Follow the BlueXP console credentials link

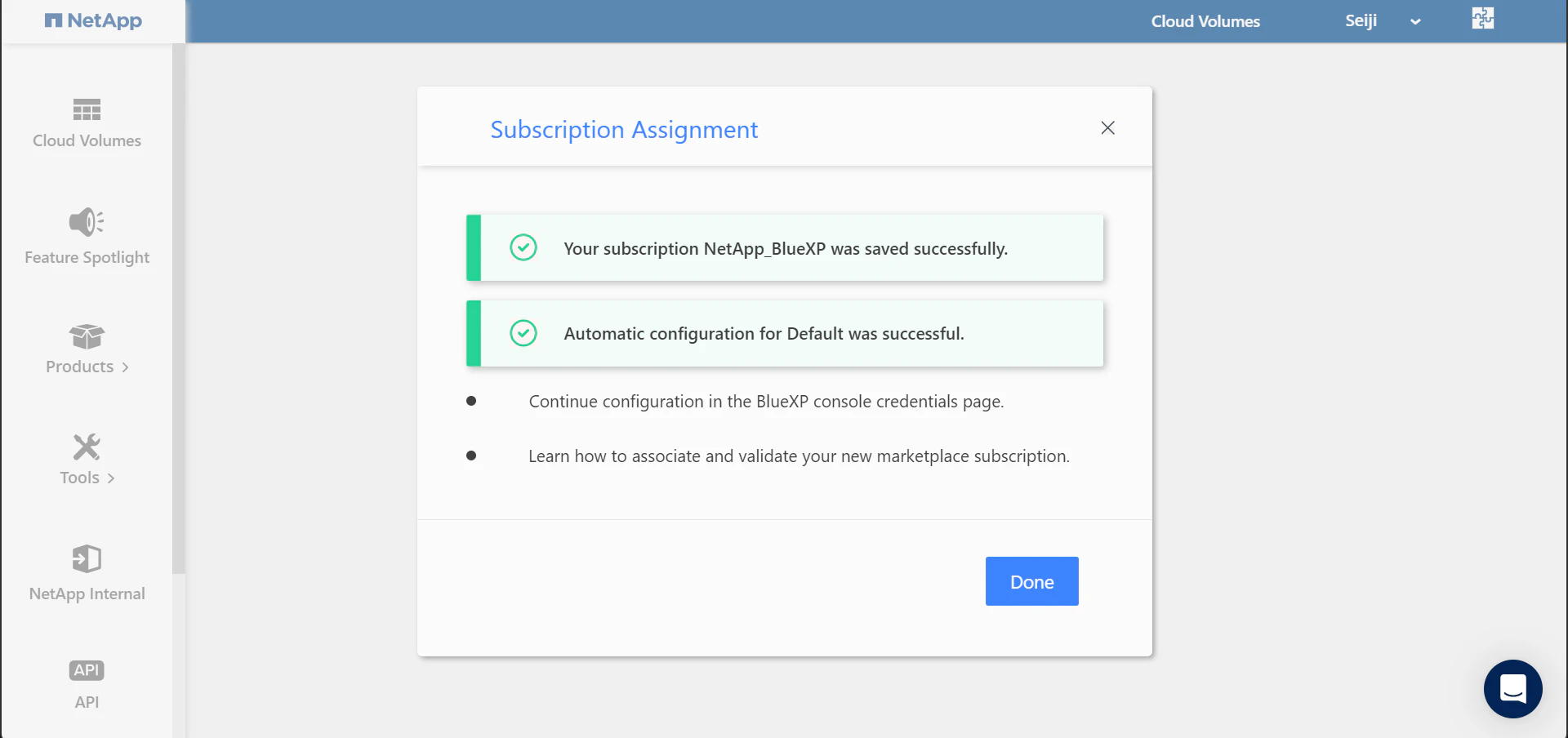766,402
